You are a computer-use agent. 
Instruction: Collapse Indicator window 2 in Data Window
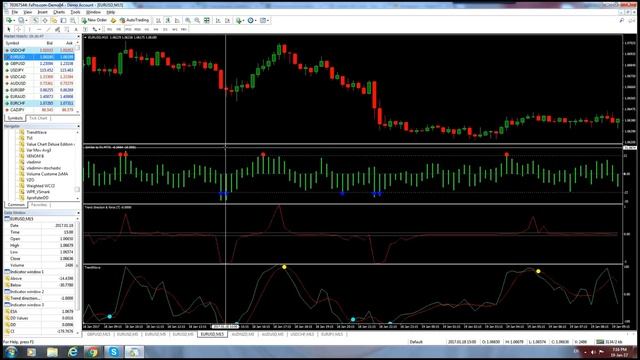pos(7,292)
